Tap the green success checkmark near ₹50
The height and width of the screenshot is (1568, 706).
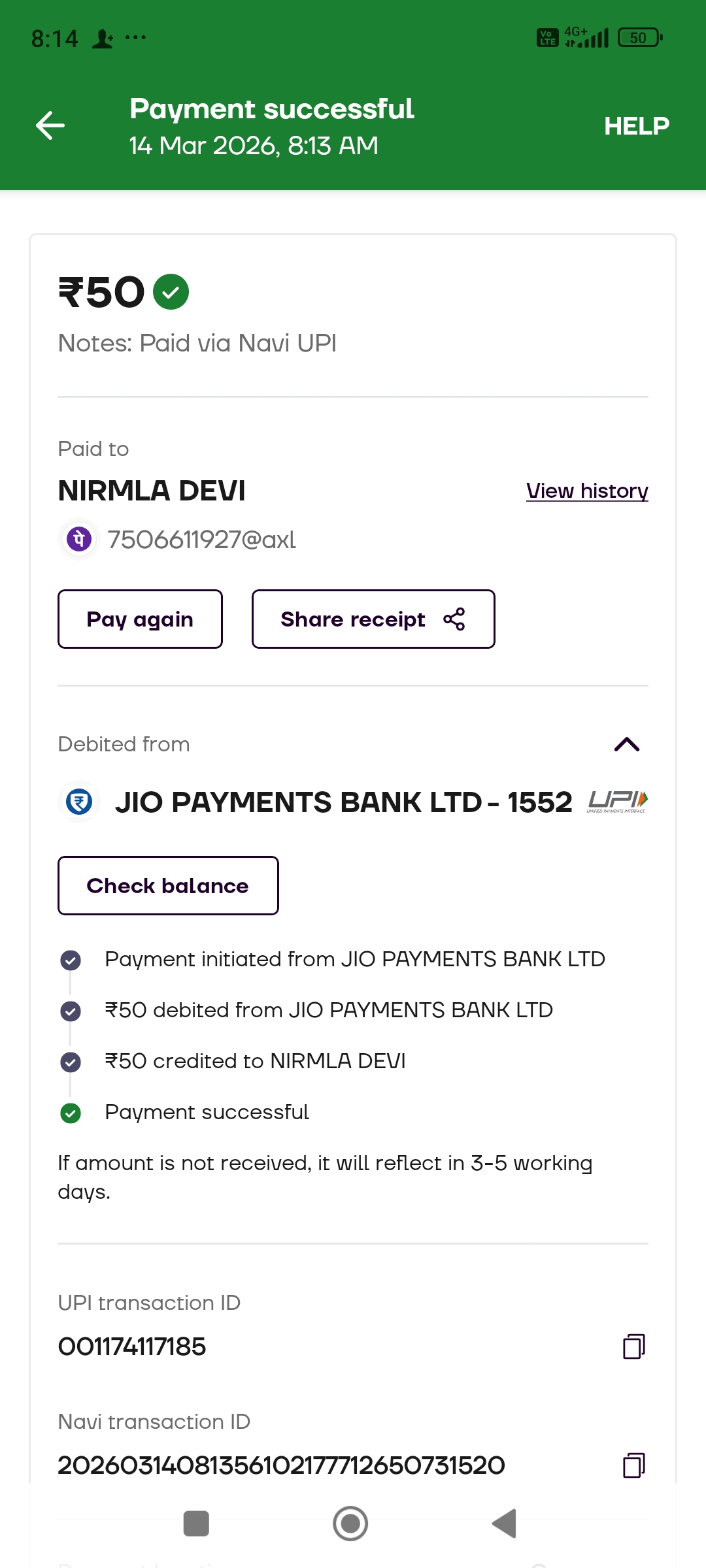pyautogui.click(x=171, y=291)
